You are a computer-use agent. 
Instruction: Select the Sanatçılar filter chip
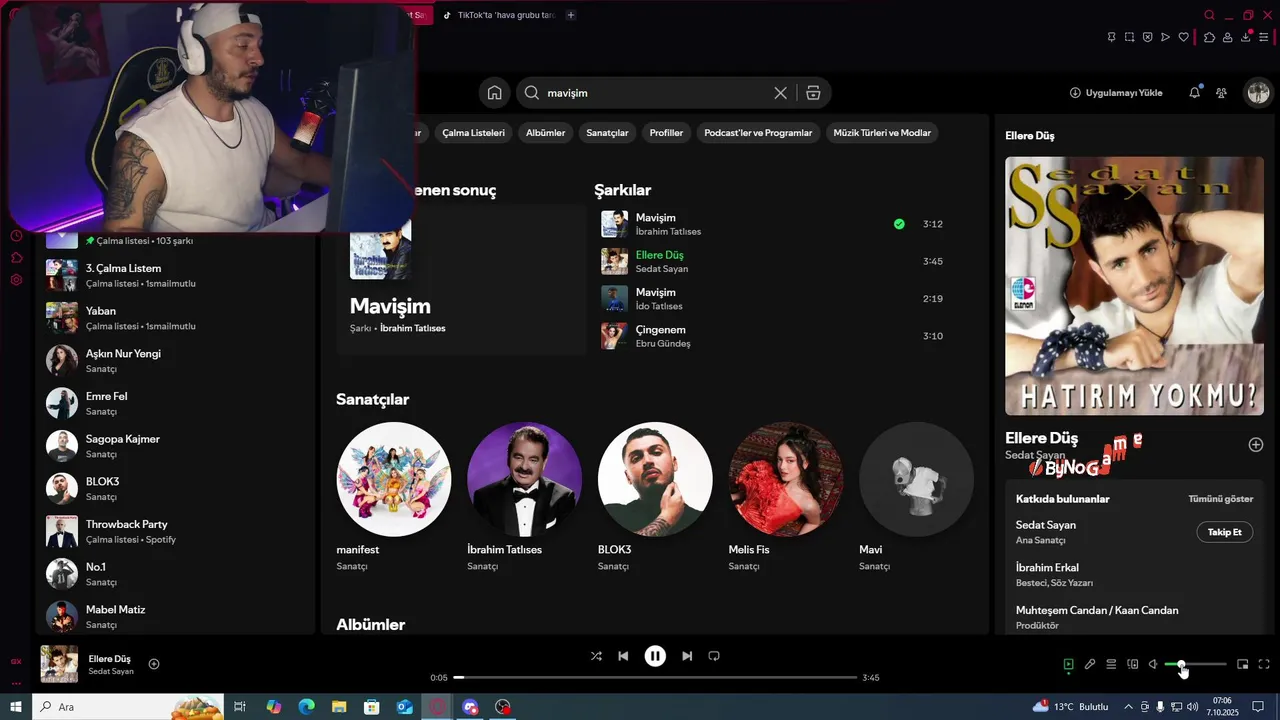pos(607,133)
